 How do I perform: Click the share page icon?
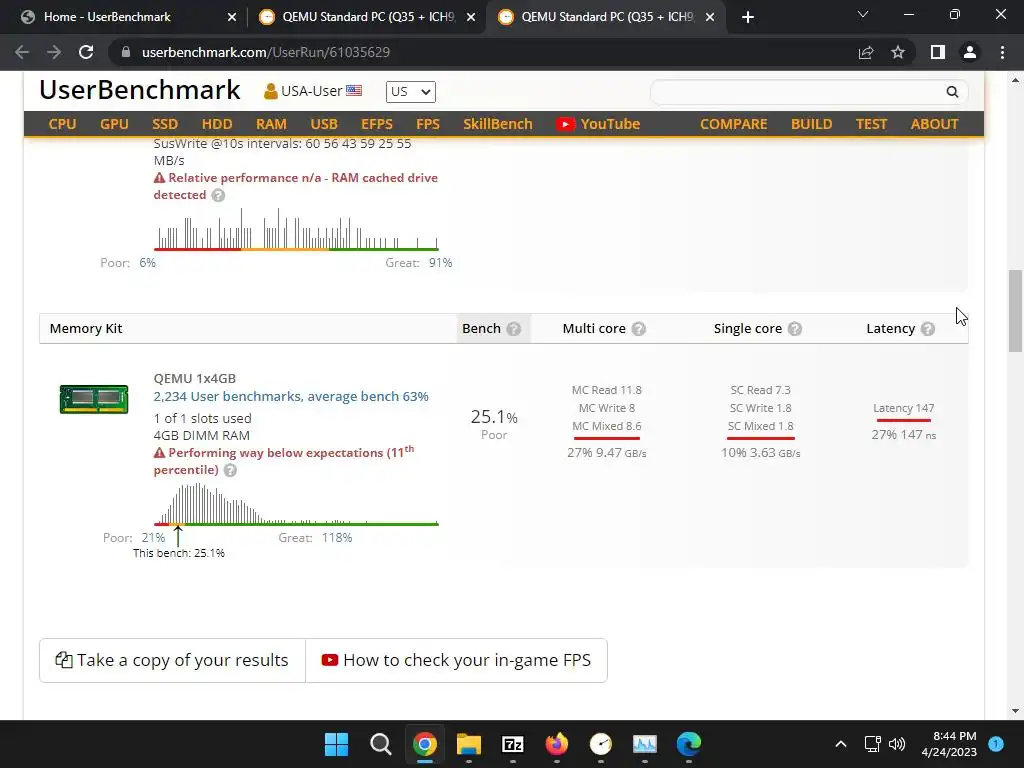click(866, 52)
